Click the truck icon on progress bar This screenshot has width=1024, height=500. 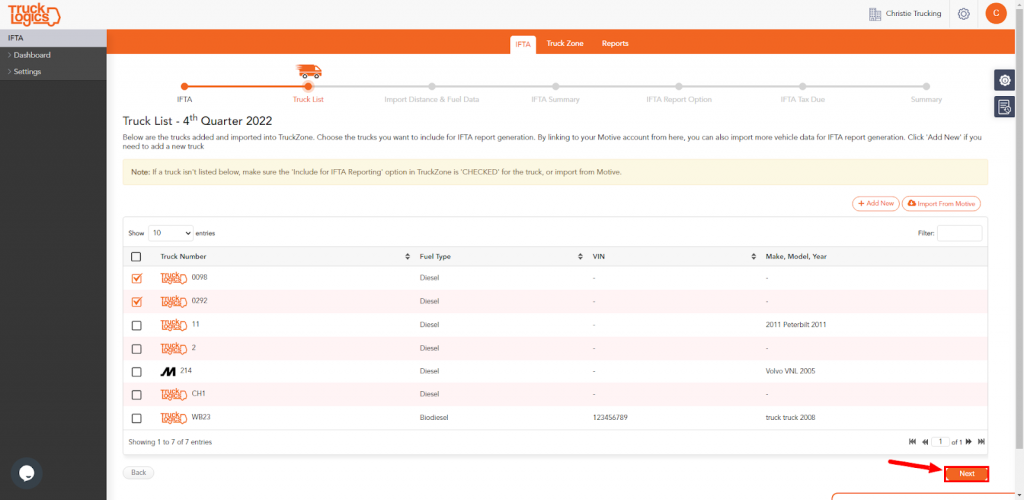click(x=309, y=71)
